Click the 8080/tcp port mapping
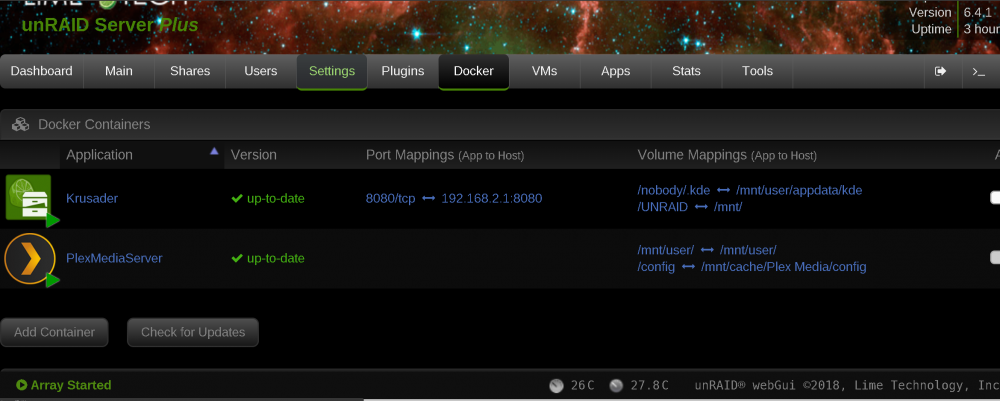The height and width of the screenshot is (401, 1000). [x=390, y=198]
